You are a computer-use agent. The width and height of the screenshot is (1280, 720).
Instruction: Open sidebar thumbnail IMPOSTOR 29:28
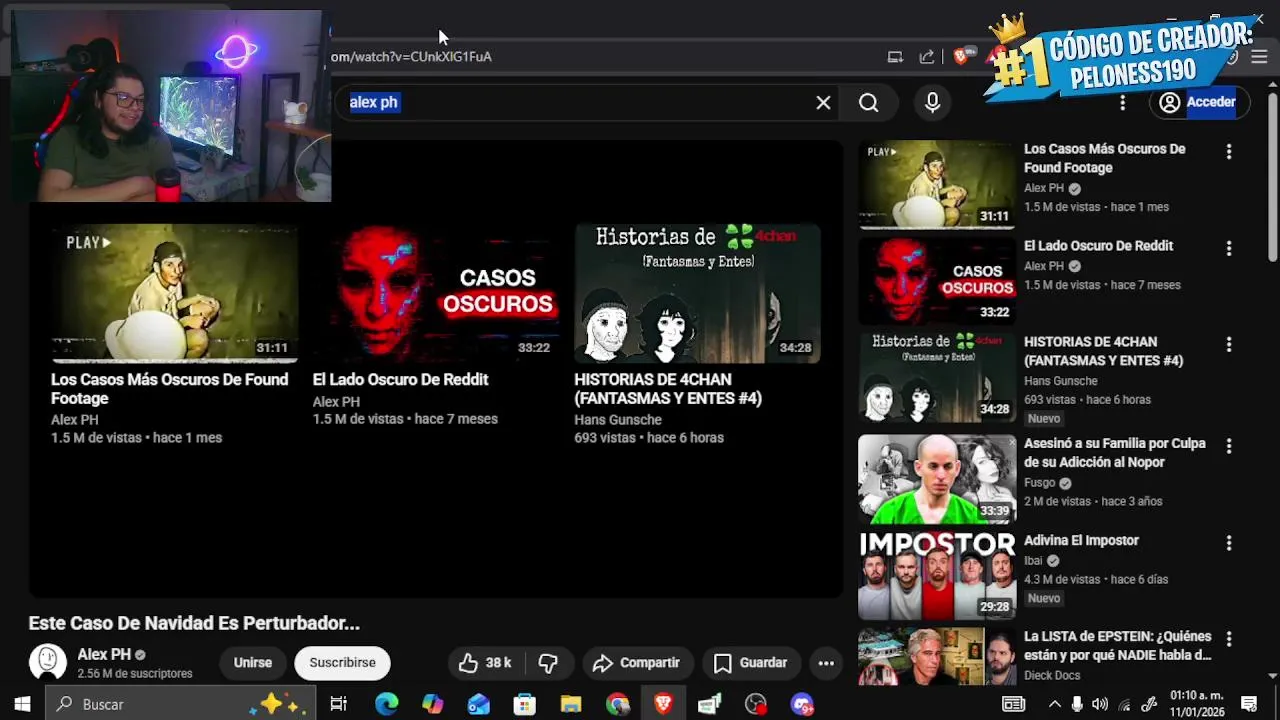tap(937, 576)
